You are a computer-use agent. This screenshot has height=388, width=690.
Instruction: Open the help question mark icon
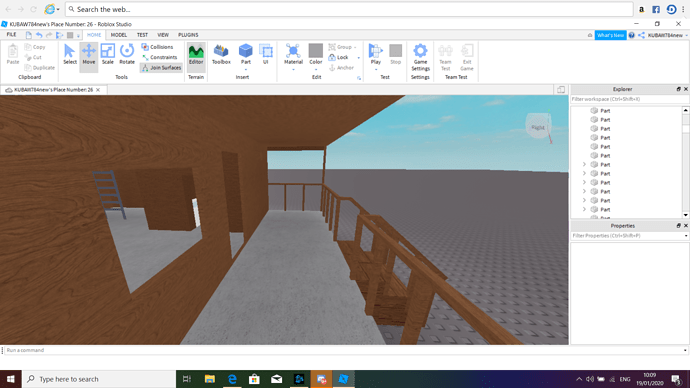pos(631,35)
